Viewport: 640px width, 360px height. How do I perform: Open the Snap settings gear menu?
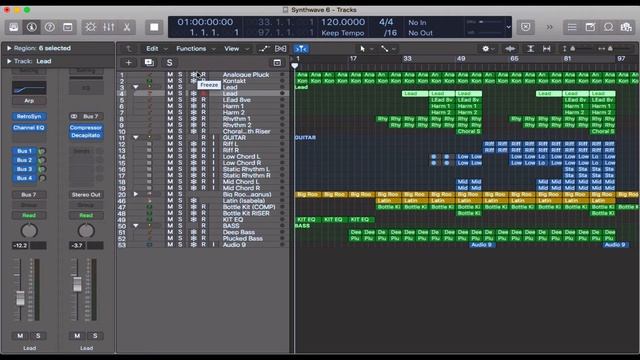pos(488,49)
